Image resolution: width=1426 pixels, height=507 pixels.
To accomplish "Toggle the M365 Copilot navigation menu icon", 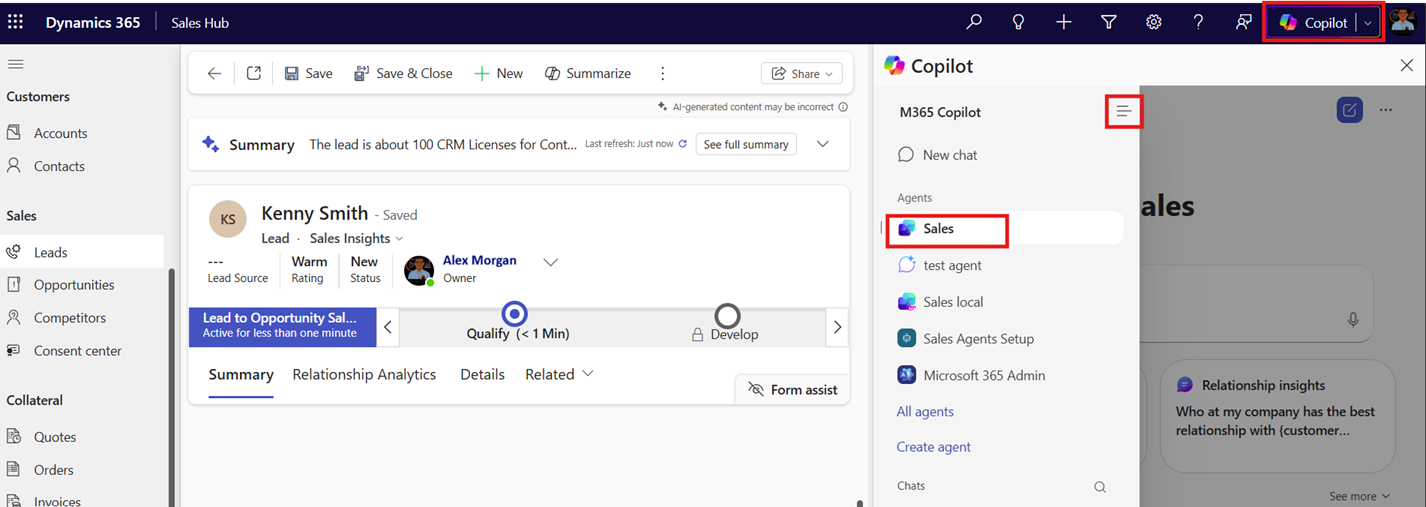I will point(1124,112).
